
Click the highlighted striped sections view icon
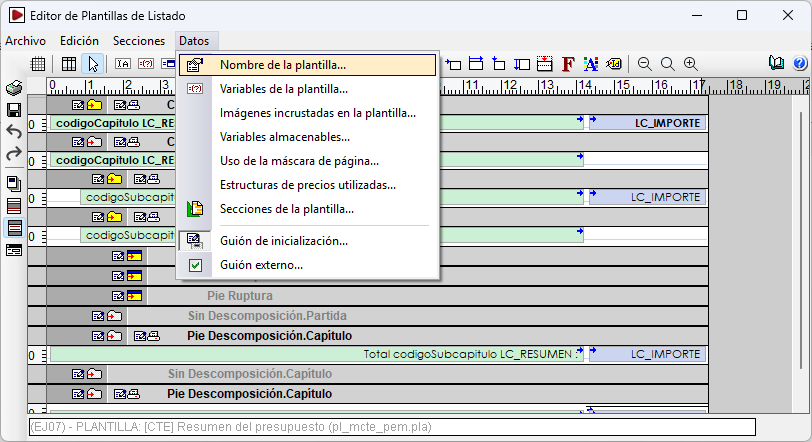[x=14, y=228]
